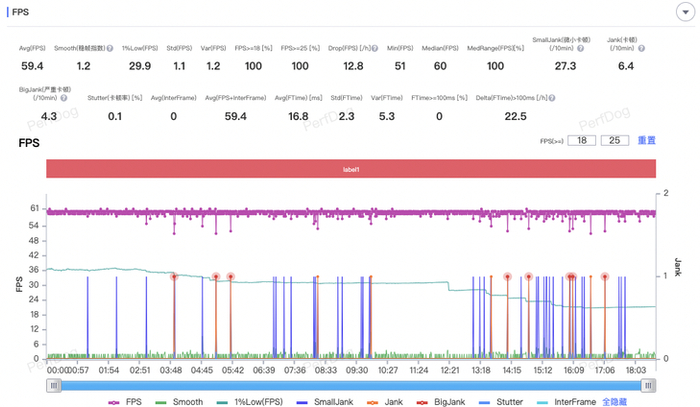The height and width of the screenshot is (407, 700).
Task: Click the left handle of timeline range slider
Action: point(54,386)
